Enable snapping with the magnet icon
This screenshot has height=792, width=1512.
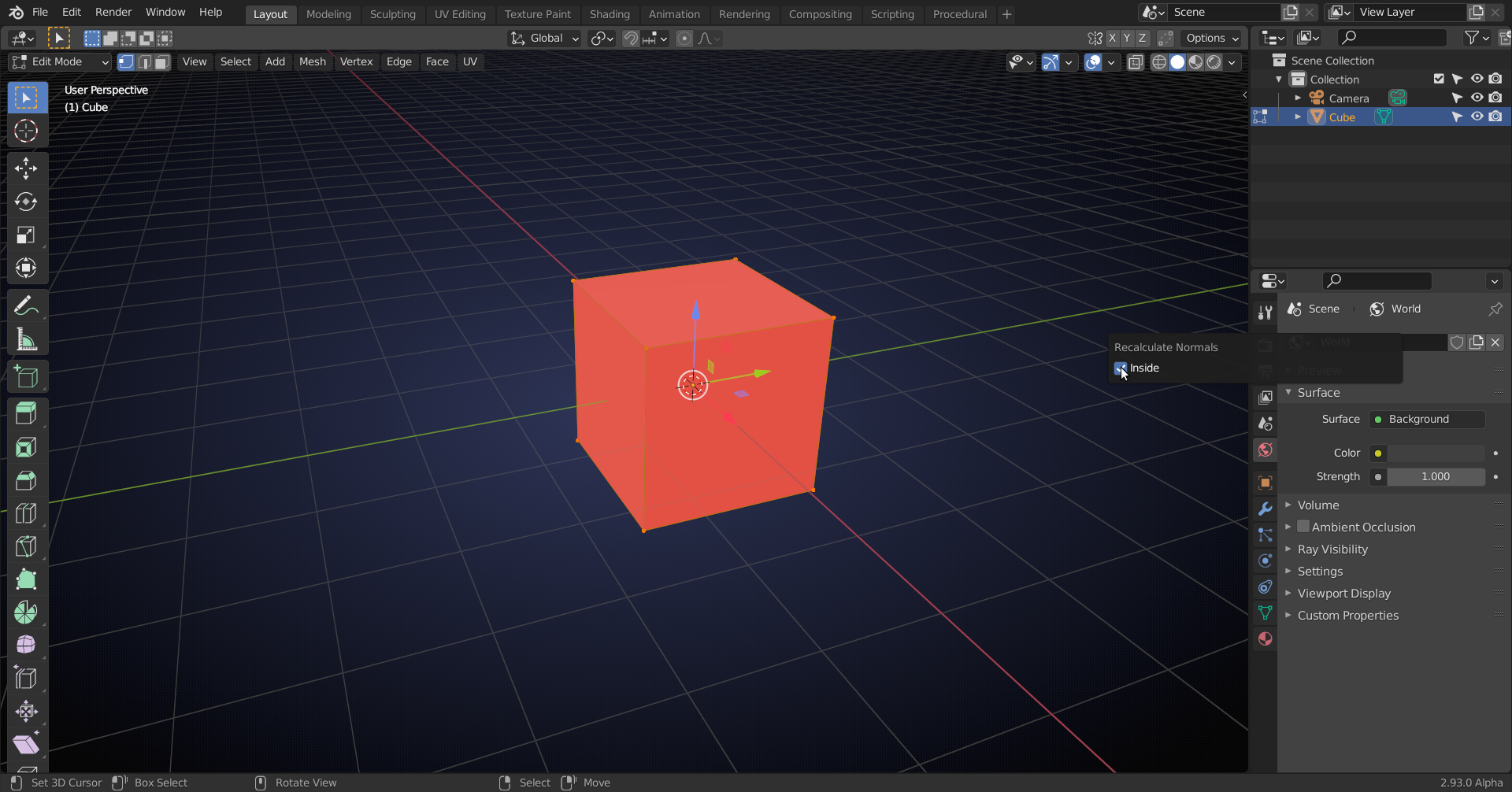[x=630, y=38]
